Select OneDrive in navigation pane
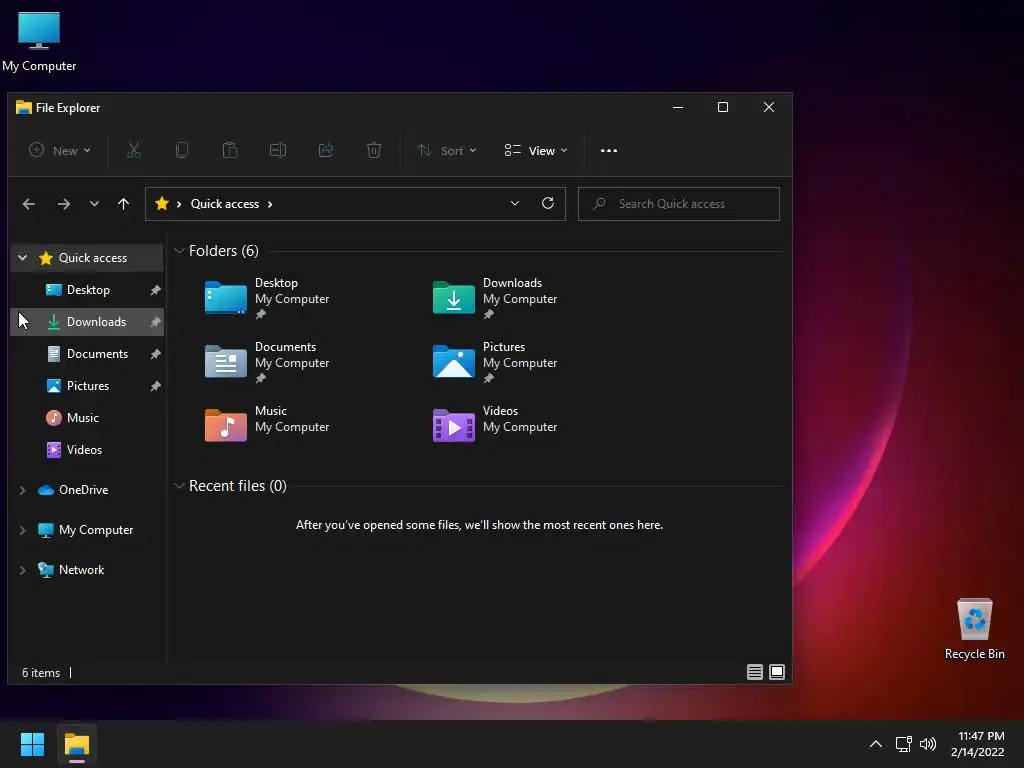Viewport: 1024px width, 768px height. coord(88,490)
